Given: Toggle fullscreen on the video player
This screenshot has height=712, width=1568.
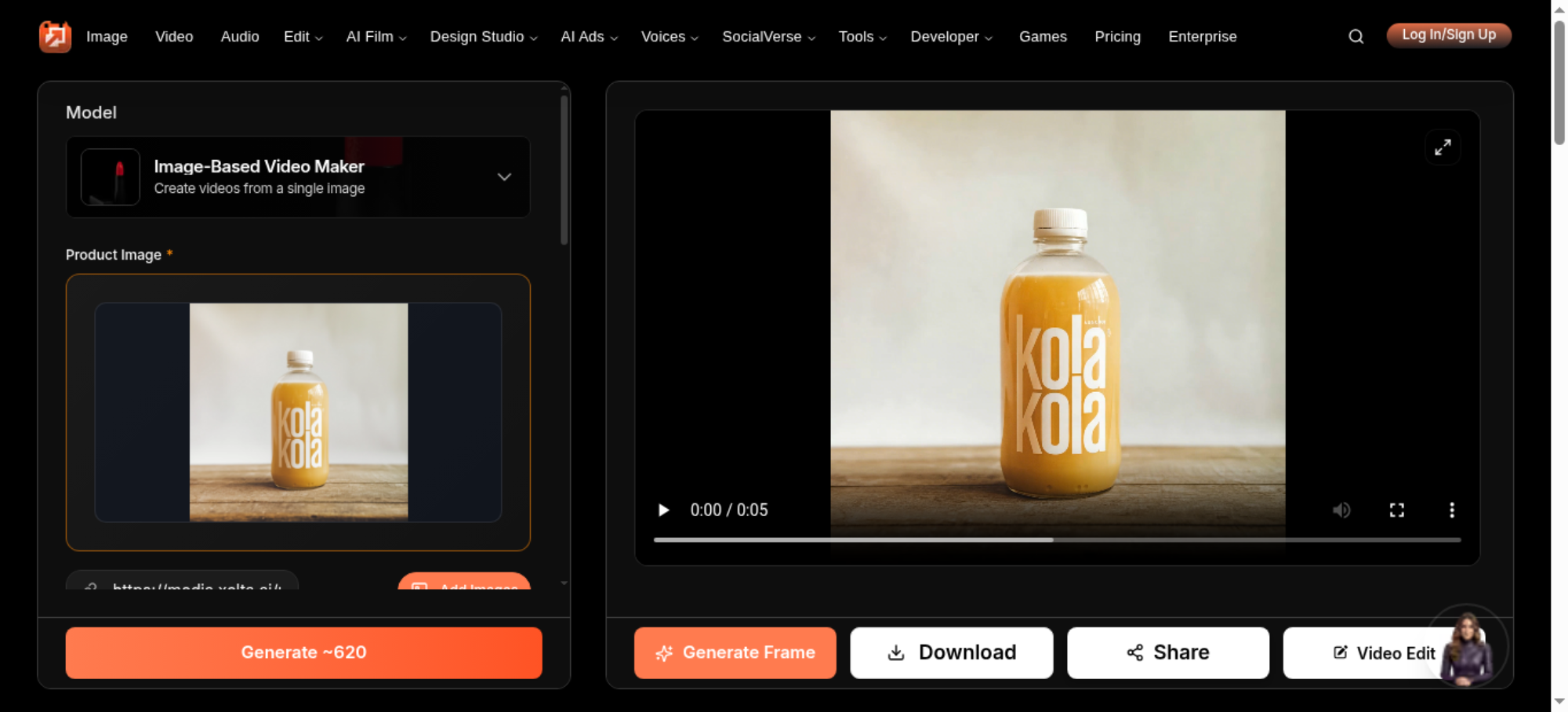Looking at the screenshot, I should pos(1397,510).
